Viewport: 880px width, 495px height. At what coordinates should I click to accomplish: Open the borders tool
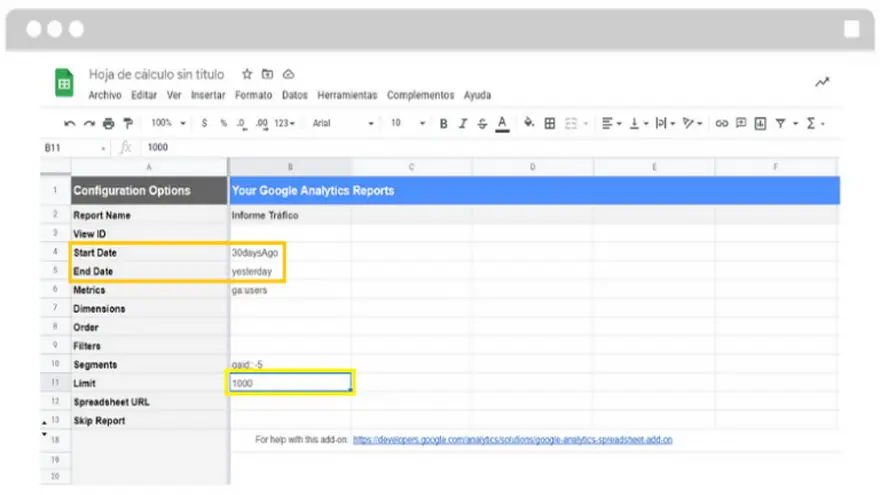pyautogui.click(x=550, y=123)
